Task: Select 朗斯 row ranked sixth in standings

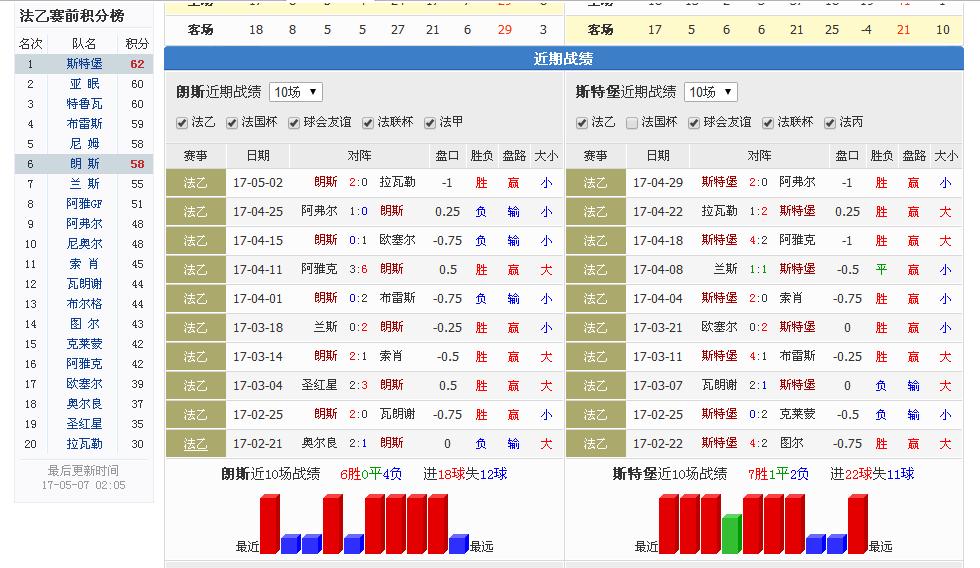Action: point(84,164)
